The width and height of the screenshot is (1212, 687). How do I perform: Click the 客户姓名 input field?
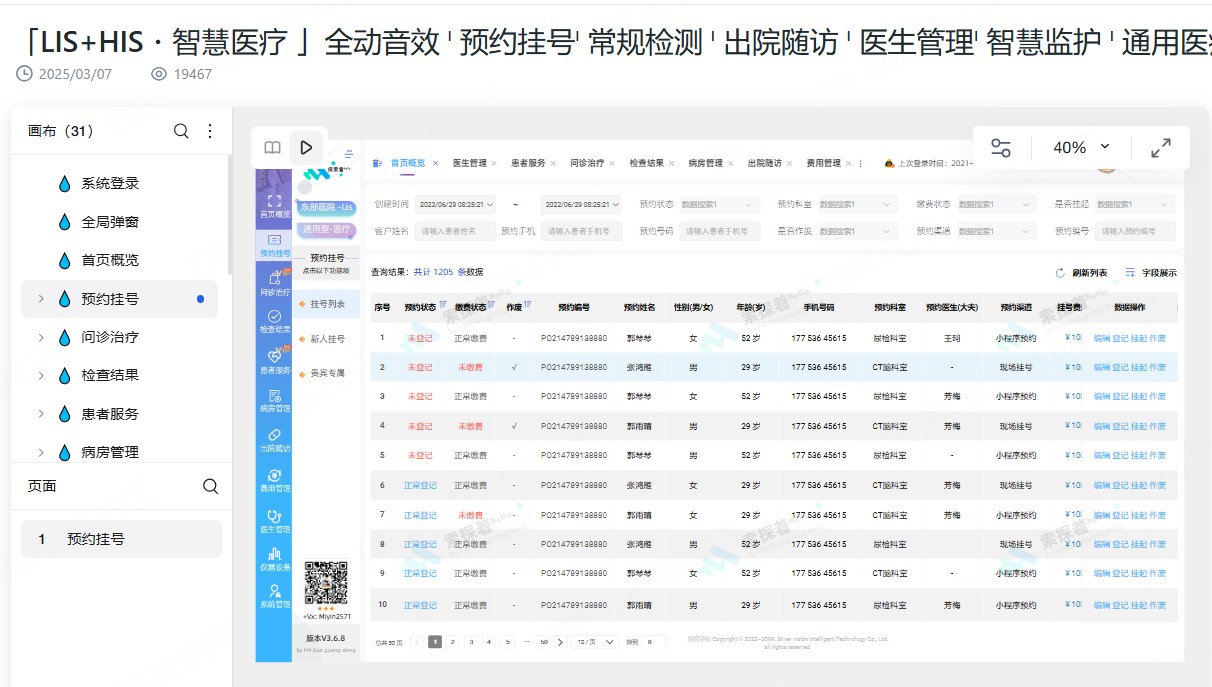coord(455,231)
